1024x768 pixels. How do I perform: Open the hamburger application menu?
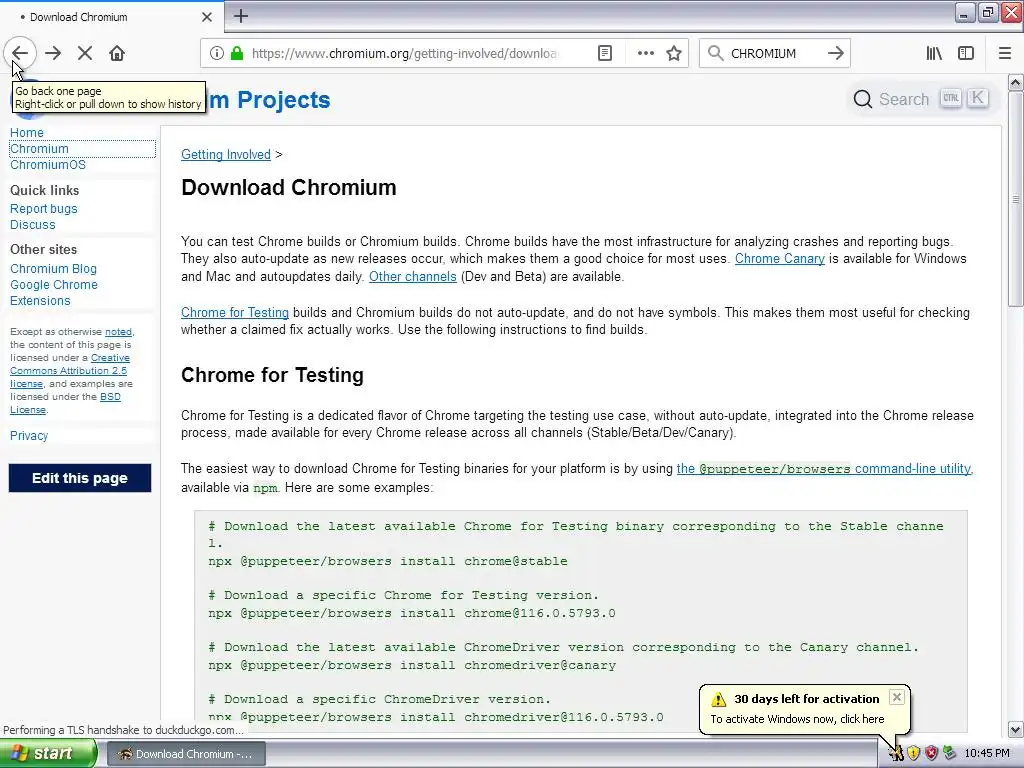pos(1005,54)
